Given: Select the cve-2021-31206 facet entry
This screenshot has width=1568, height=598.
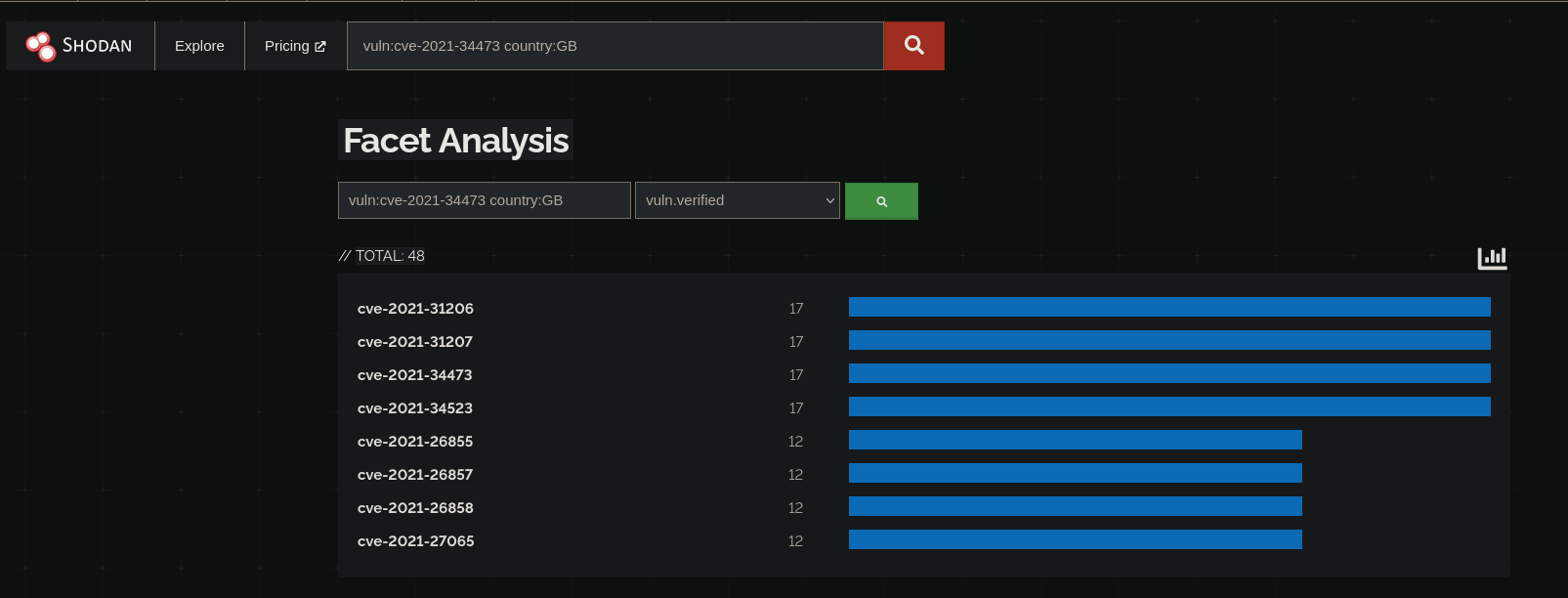Looking at the screenshot, I should coord(415,309).
